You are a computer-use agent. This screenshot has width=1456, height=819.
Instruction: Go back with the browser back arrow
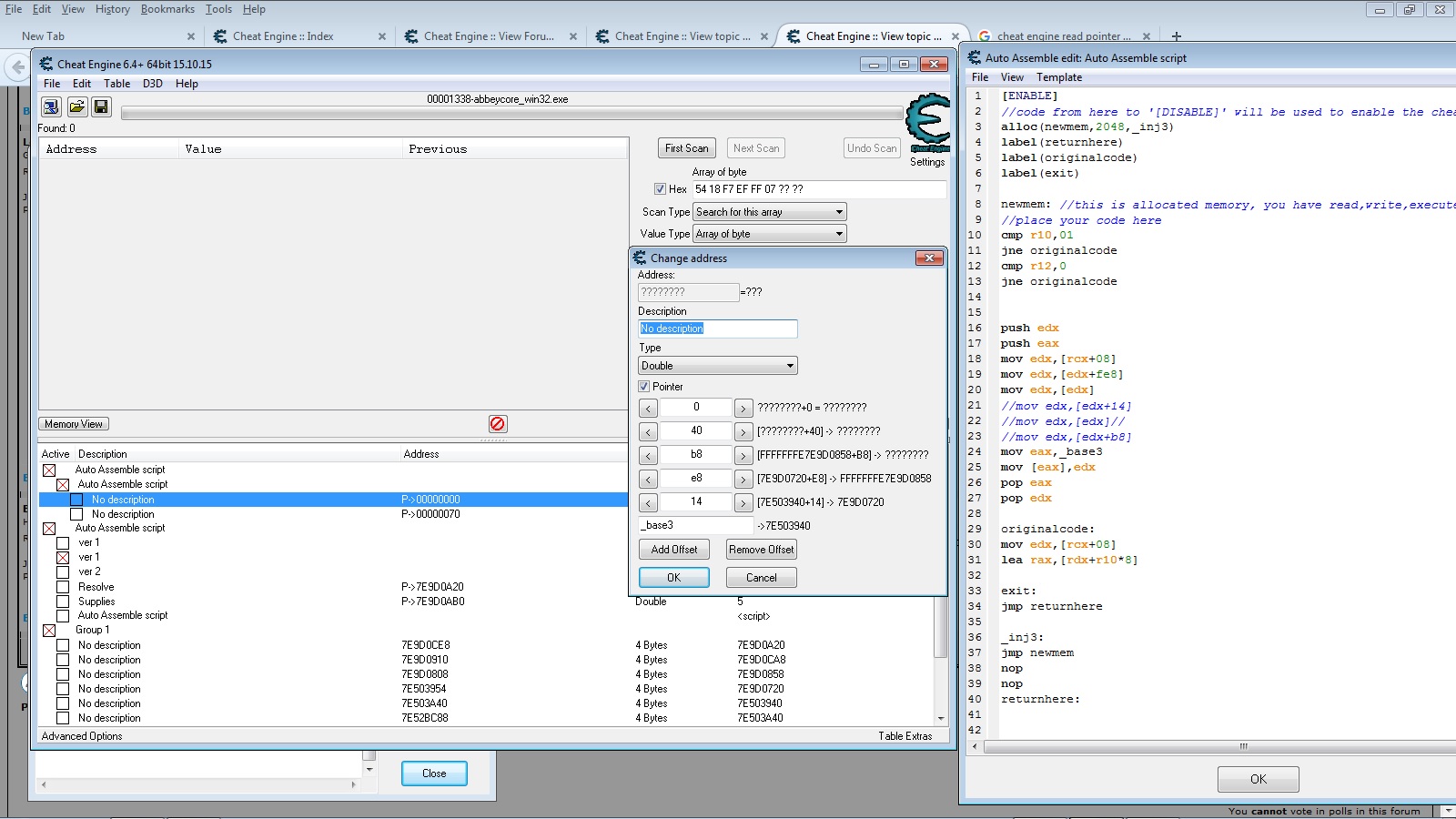point(17,66)
